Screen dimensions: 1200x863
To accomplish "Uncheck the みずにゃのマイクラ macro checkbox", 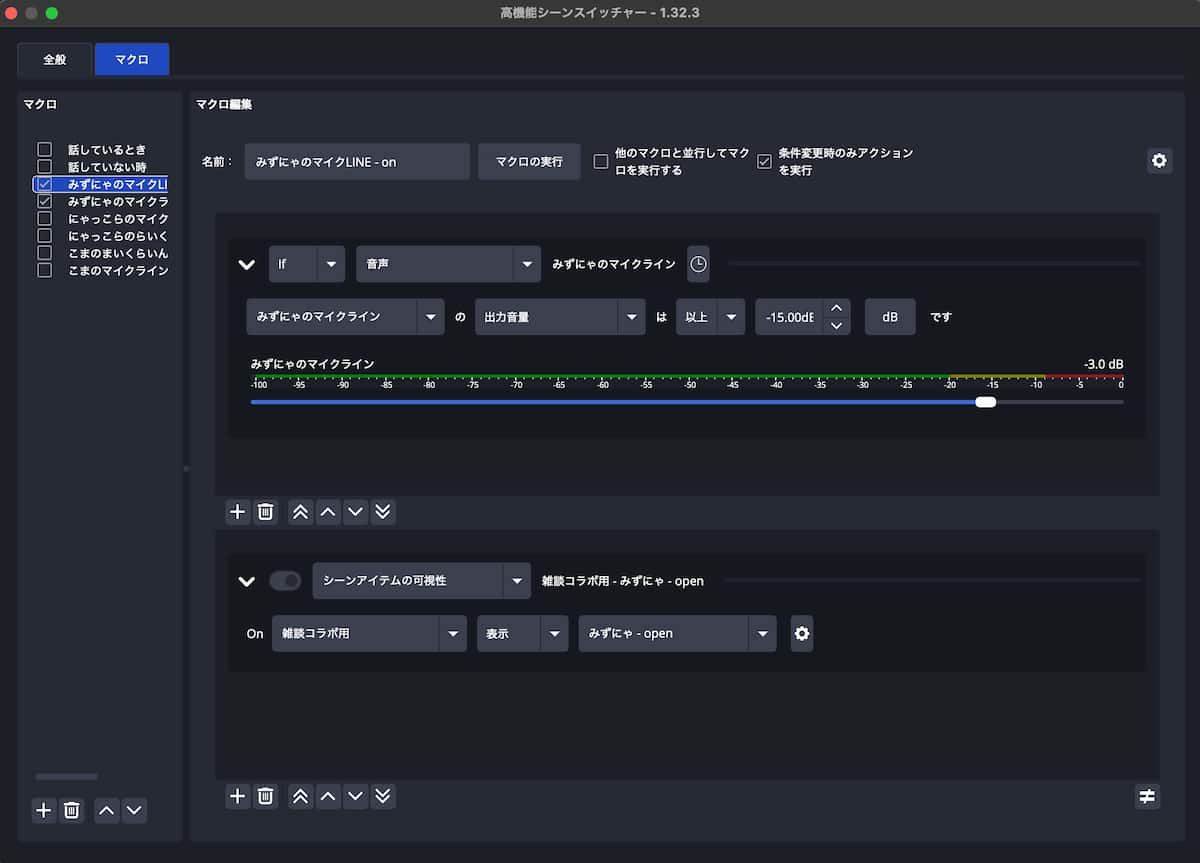I will pos(44,201).
